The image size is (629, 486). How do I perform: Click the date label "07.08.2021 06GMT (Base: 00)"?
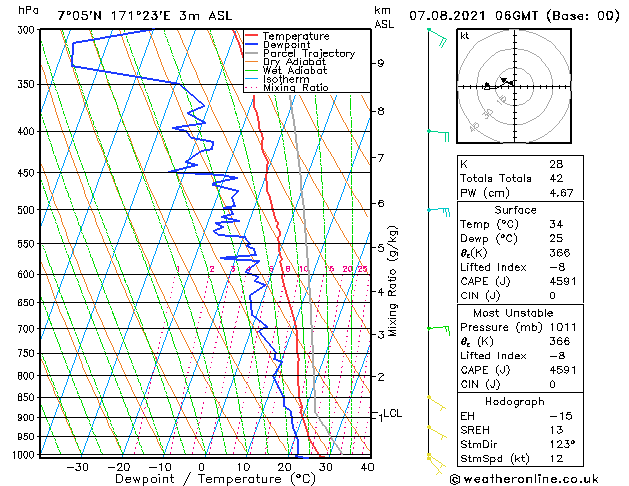click(x=514, y=16)
